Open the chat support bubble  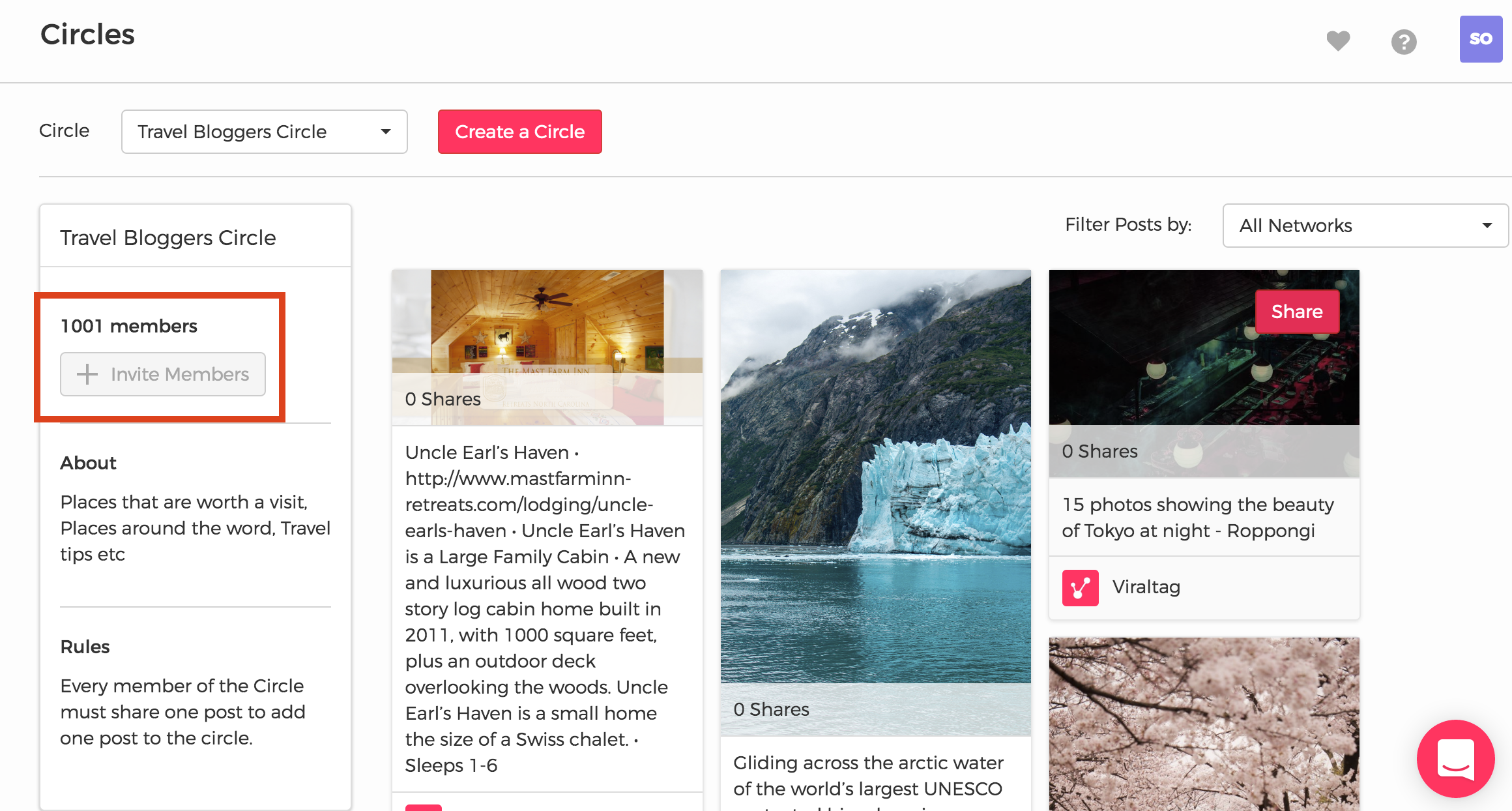click(1456, 759)
